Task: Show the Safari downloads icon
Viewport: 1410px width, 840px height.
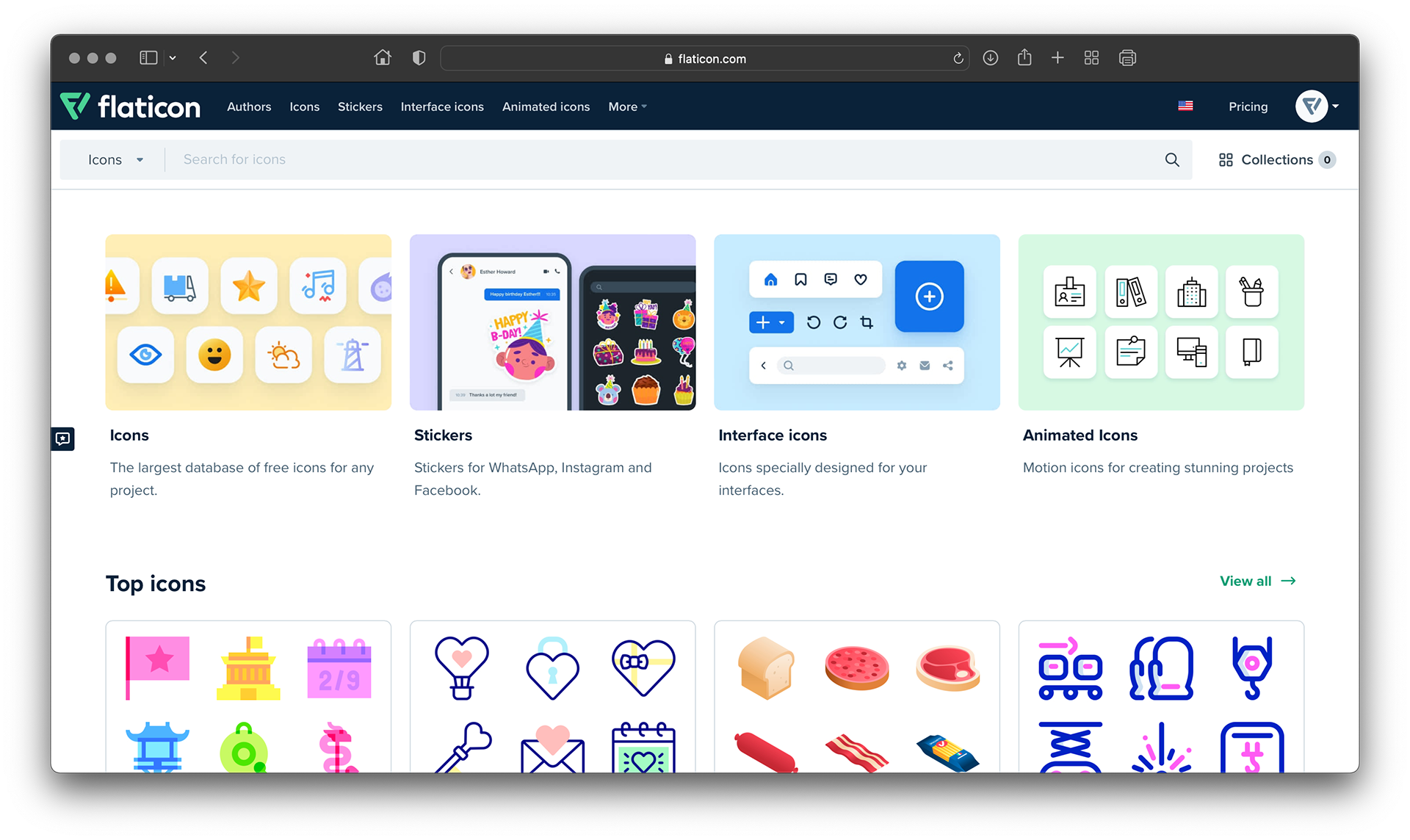Action: point(991,58)
